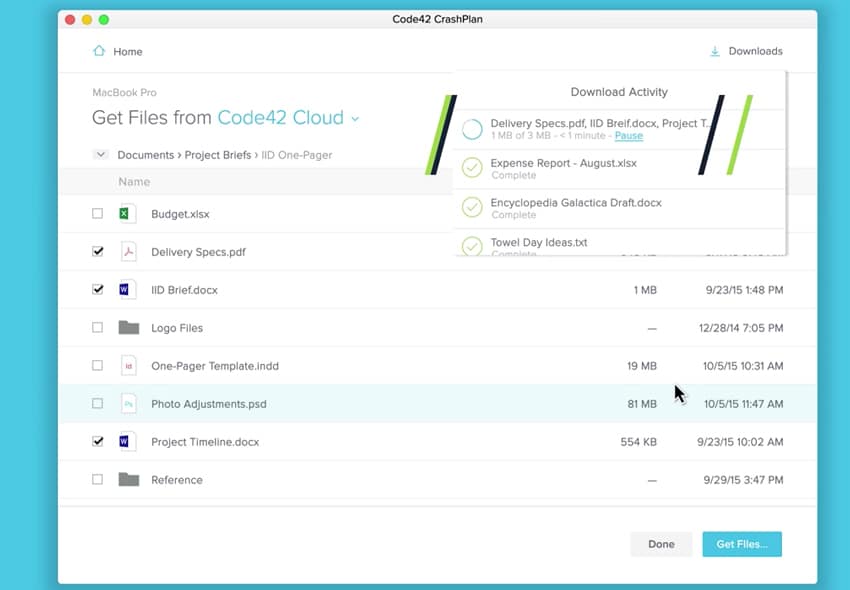Click the complete checkmark for Towel Day Ideas
This screenshot has height=590, width=850.
472,246
